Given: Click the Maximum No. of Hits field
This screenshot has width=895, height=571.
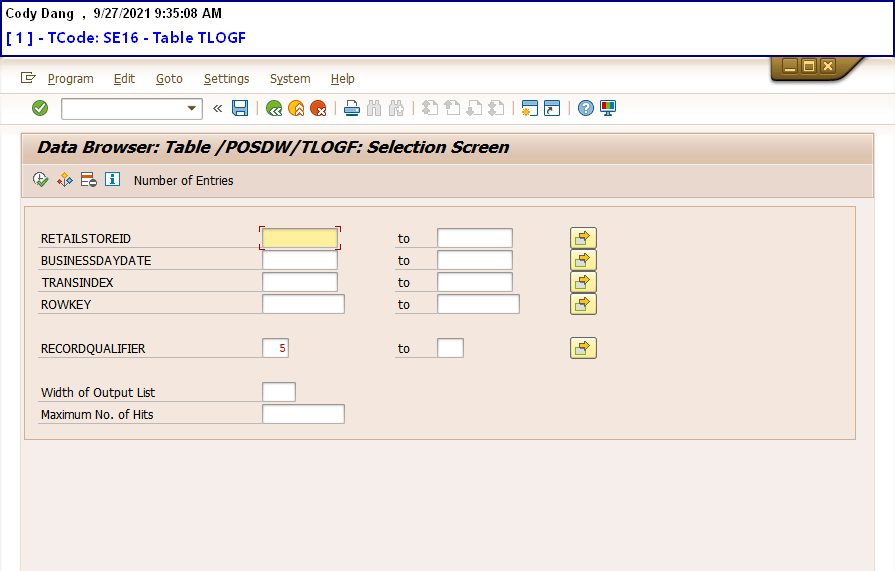Looking at the screenshot, I should point(303,414).
